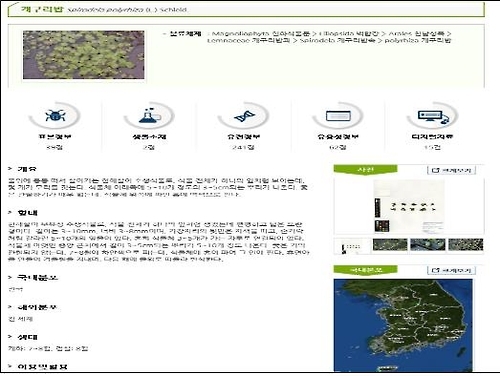Open the duckweed photo at page top
Screen dimensions: 500x376
tap(84, 55)
